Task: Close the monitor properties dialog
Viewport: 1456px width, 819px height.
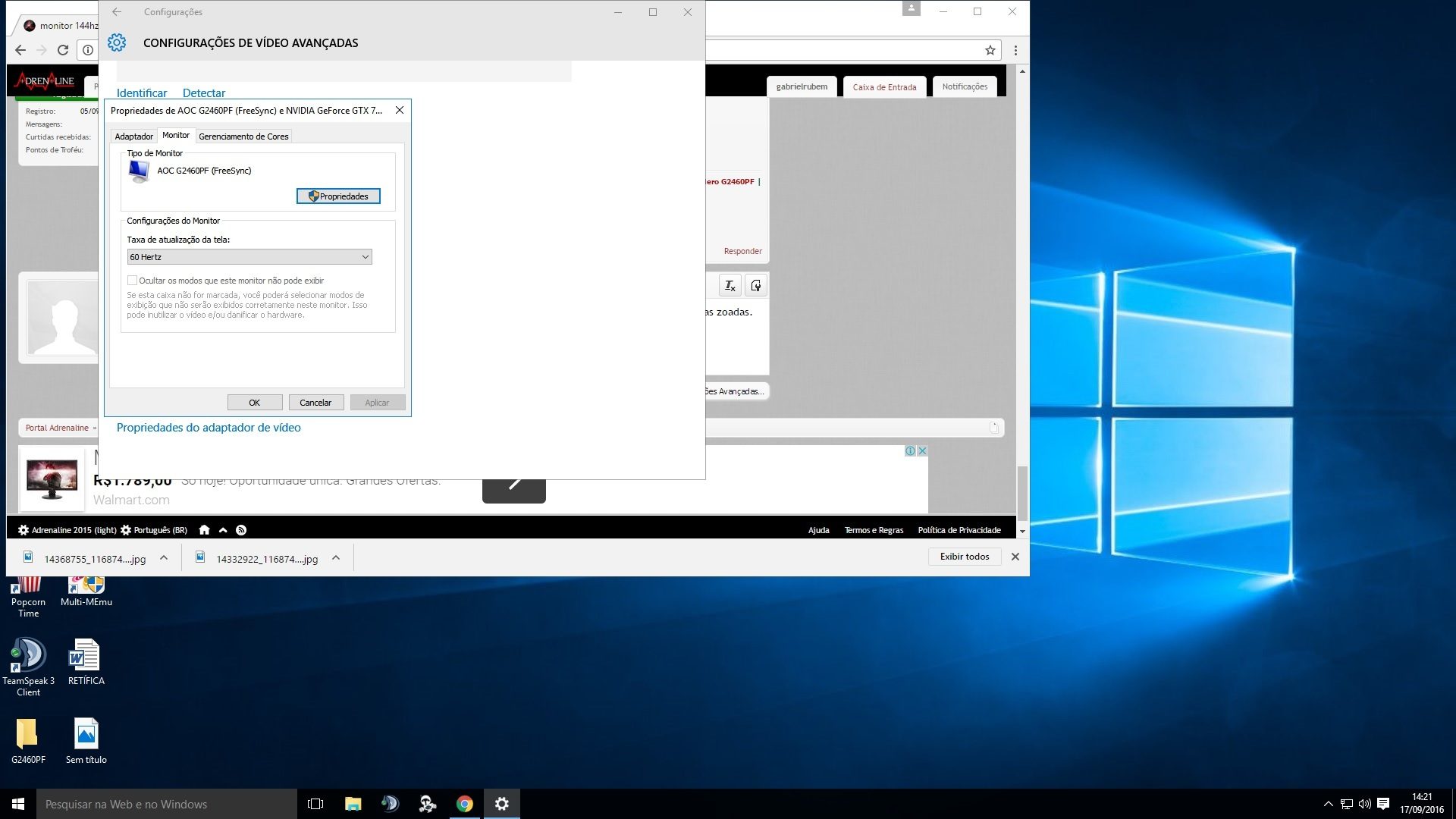Action: click(400, 110)
